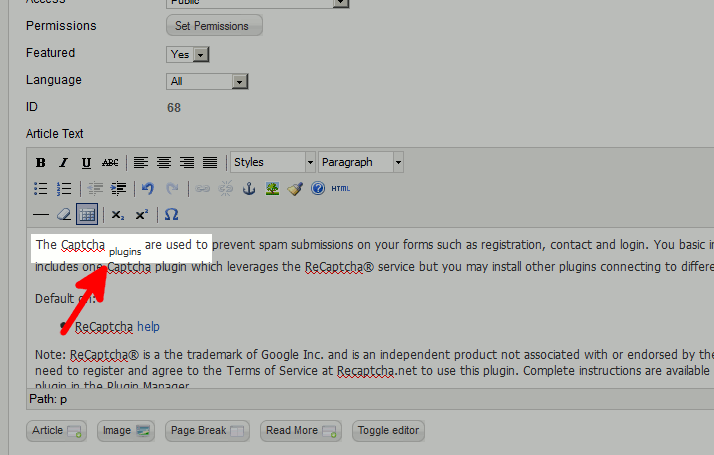Insert an unordered bullet list
Viewport: 714px width, 455px height.
click(41, 189)
